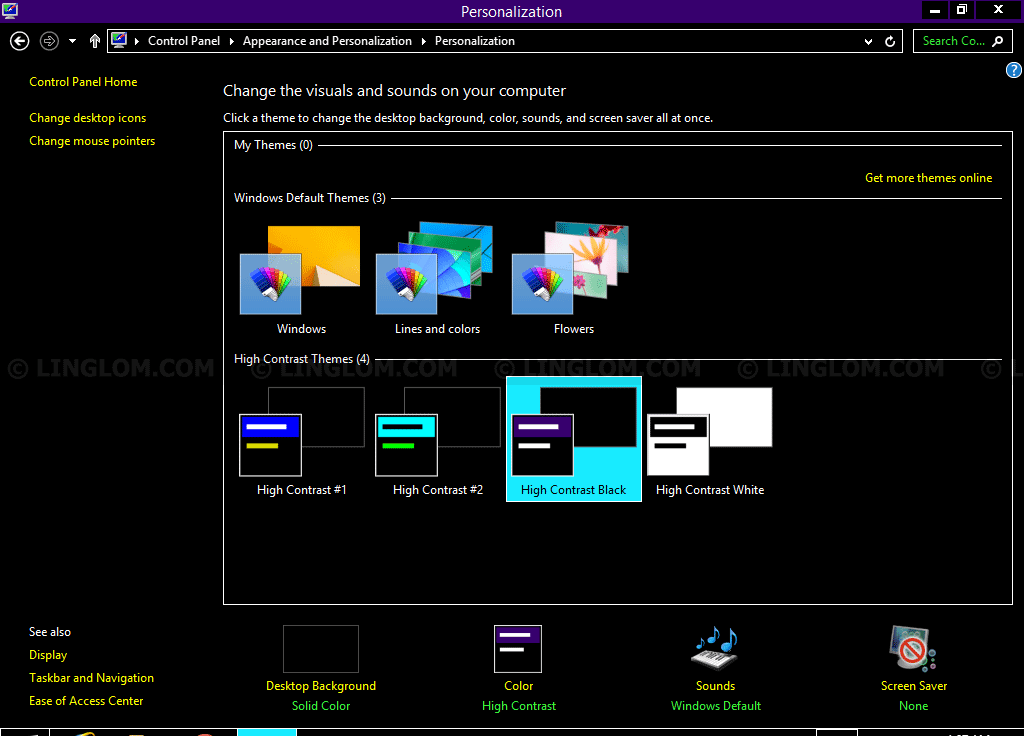Image resolution: width=1024 pixels, height=736 pixels.
Task: Open Taskbar and Navigation link
Action: click(91, 678)
